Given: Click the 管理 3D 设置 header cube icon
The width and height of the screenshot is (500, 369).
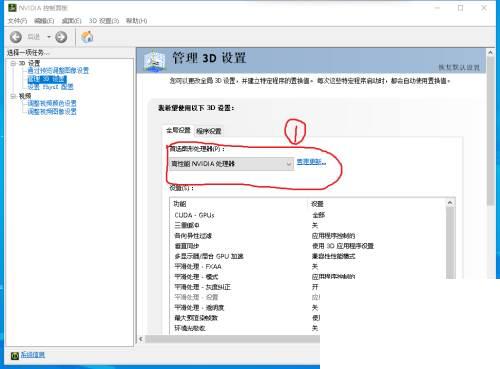Looking at the screenshot, I should click(155, 60).
